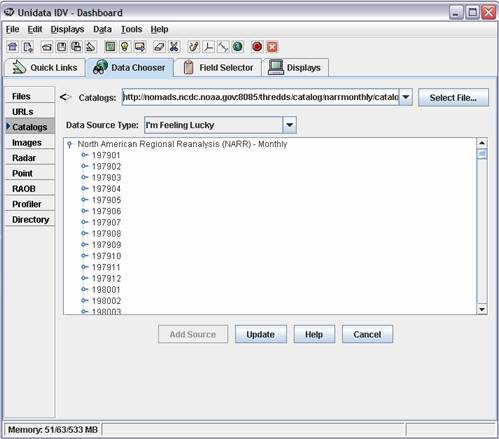Collapse the NARR Monthly root node
499x439 pixels.
point(69,144)
